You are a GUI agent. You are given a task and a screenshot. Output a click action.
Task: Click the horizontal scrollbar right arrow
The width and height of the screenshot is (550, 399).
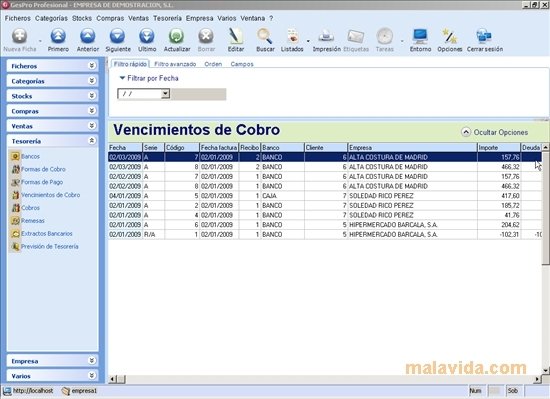(538, 379)
